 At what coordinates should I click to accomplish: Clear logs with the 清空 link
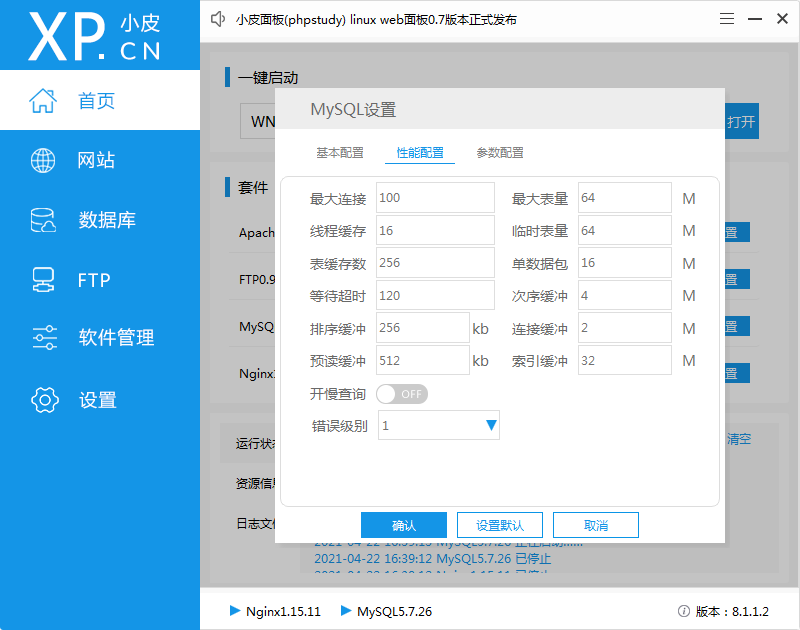(x=737, y=439)
